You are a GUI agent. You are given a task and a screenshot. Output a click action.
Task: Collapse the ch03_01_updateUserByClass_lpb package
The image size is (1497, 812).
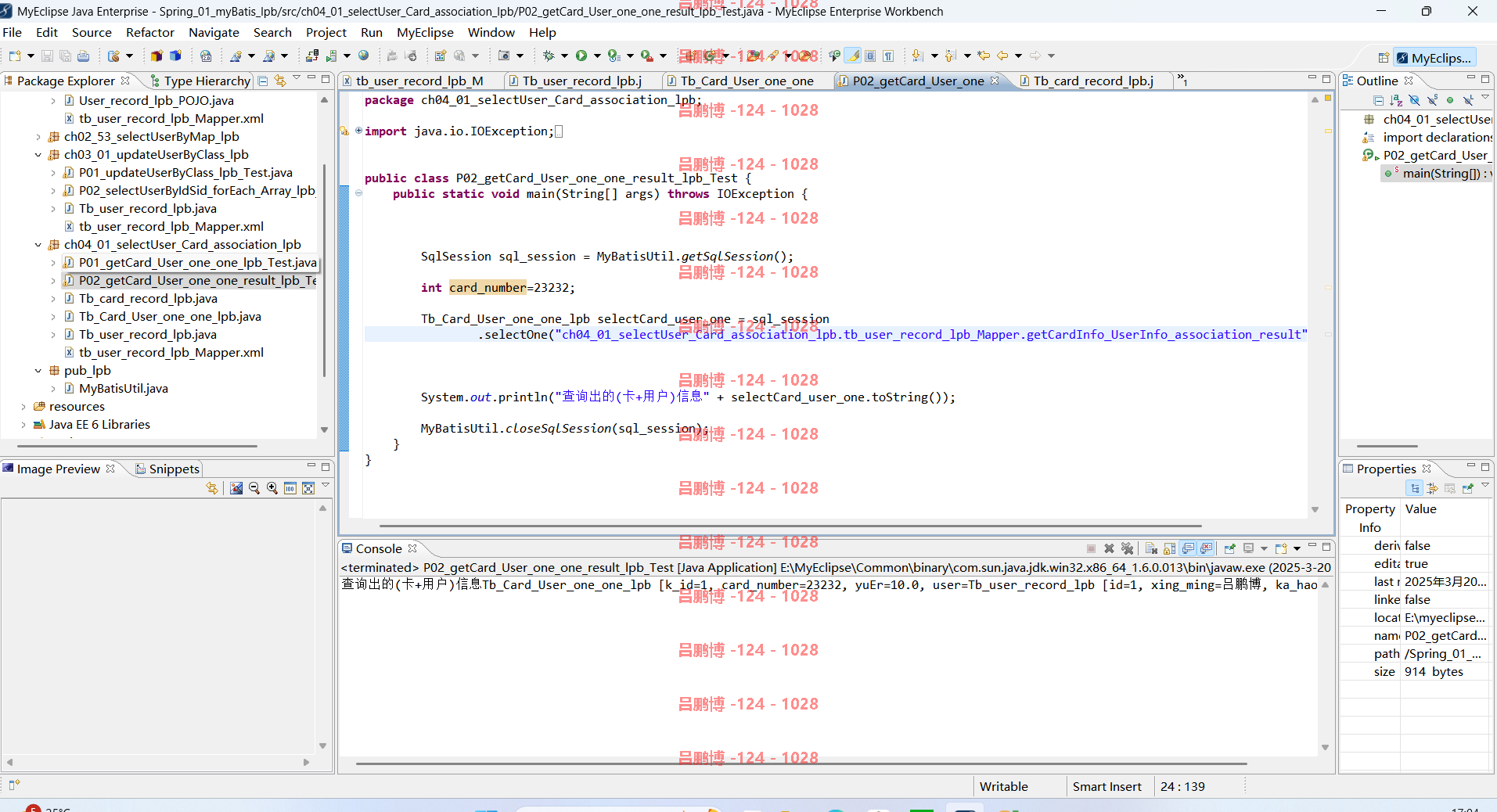38,155
